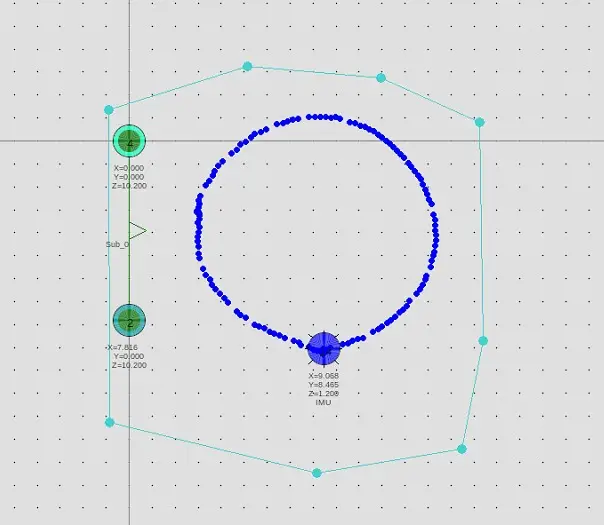604x525 pixels.
Task: Click the Sub_0 label text
Action: pos(117,244)
